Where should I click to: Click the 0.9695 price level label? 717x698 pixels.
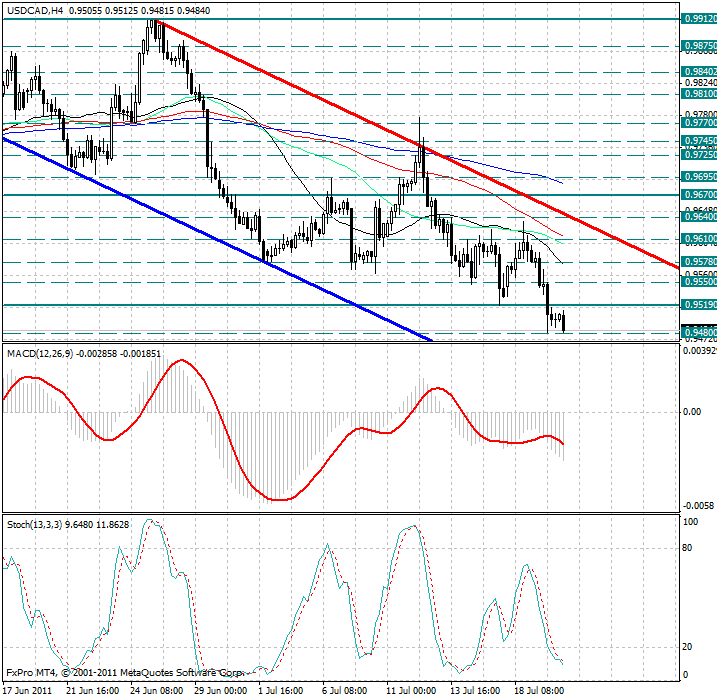(x=699, y=176)
